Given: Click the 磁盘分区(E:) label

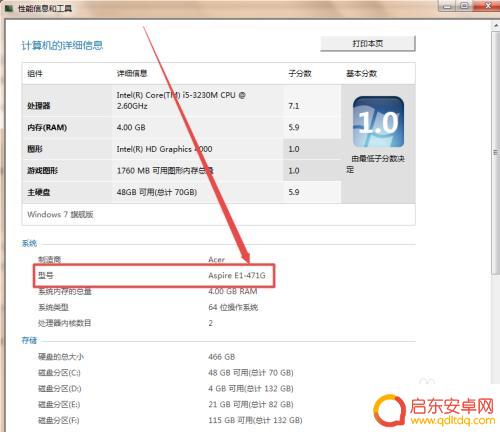Looking at the screenshot, I should click(59, 405).
